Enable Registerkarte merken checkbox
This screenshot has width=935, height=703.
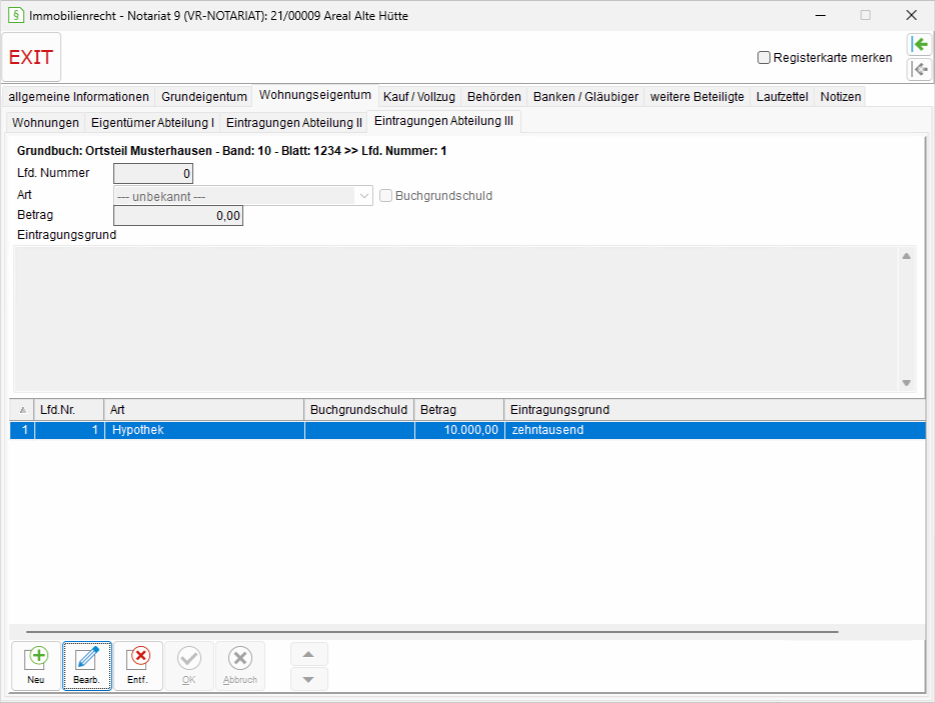pyautogui.click(x=763, y=58)
